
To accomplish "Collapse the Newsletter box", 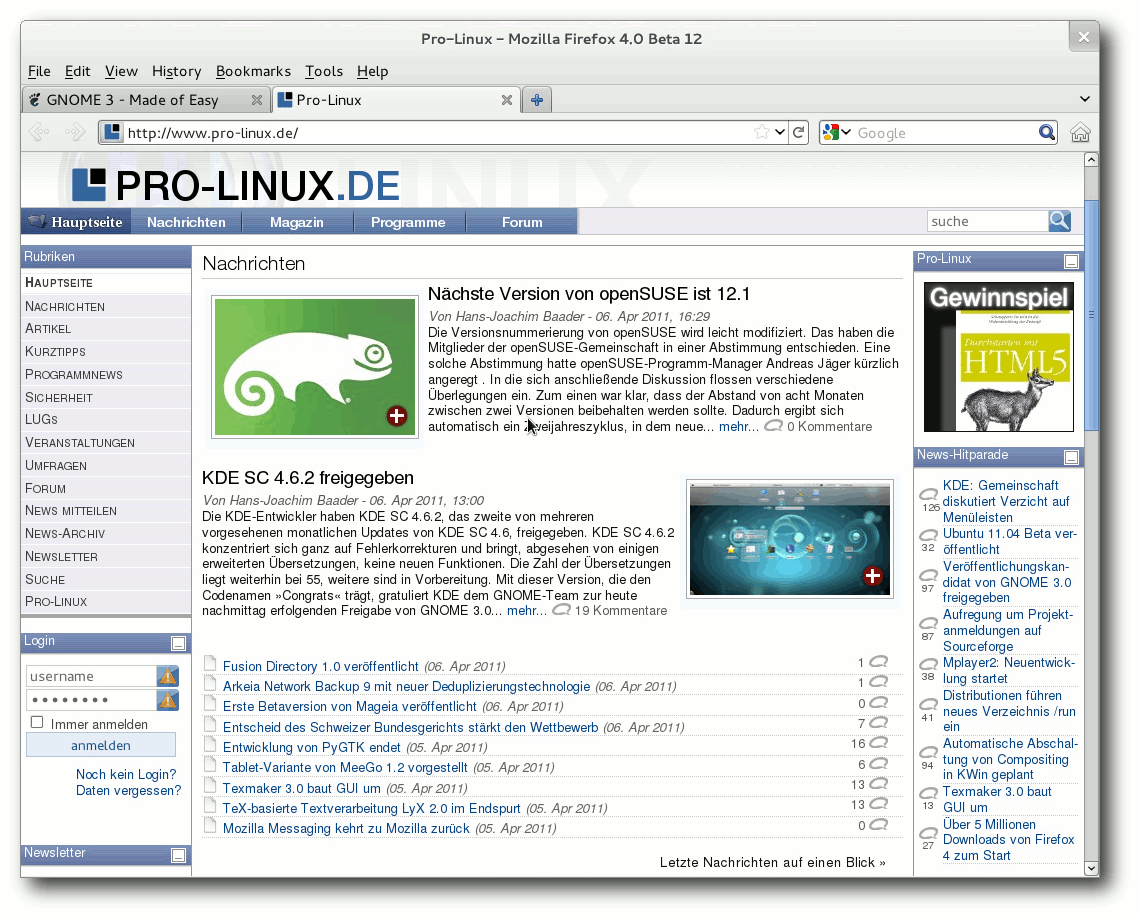I will pos(178,855).
